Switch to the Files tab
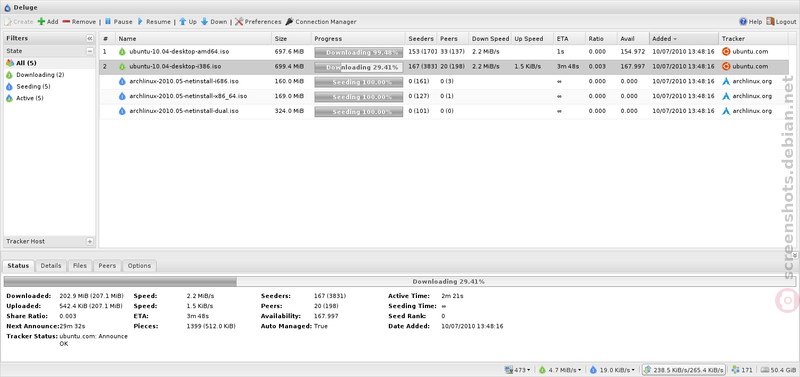The image size is (800, 377). pyautogui.click(x=80, y=266)
